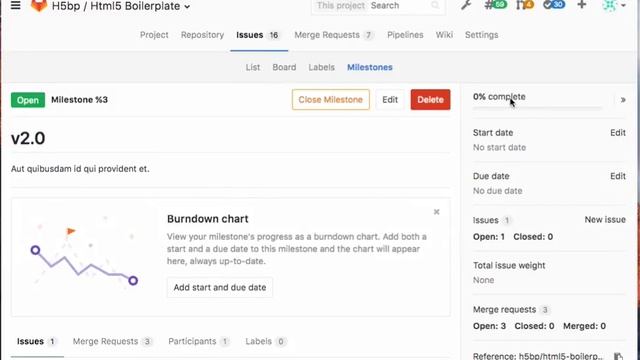Image resolution: width=640 pixels, height=360 pixels.
Task: Open the admin area wrench icon
Action: (466, 5)
